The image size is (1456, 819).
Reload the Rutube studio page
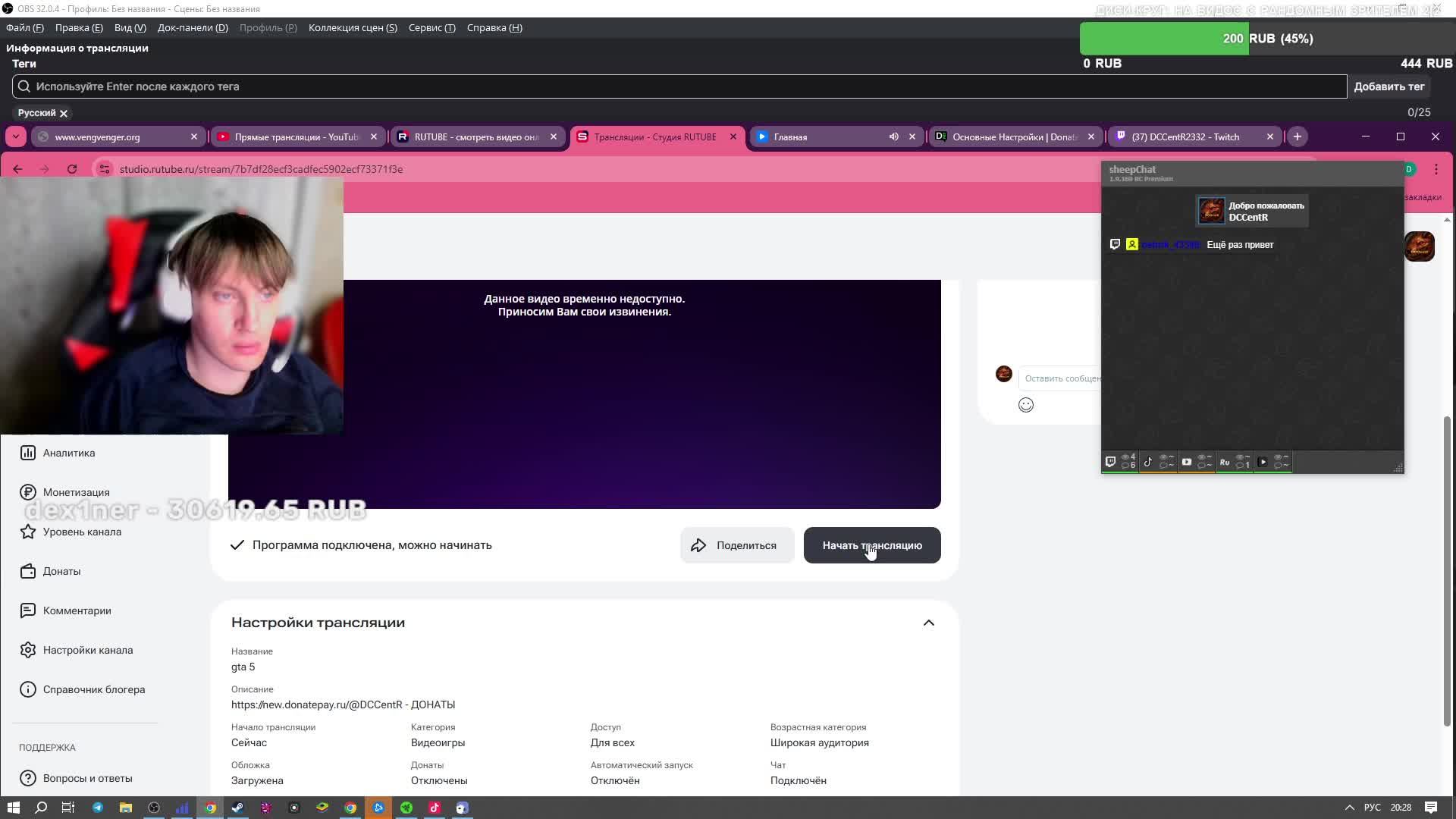pos(72,169)
